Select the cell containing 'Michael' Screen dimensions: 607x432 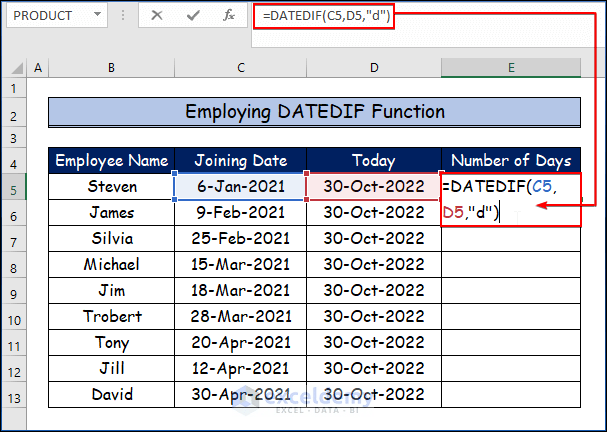111,264
